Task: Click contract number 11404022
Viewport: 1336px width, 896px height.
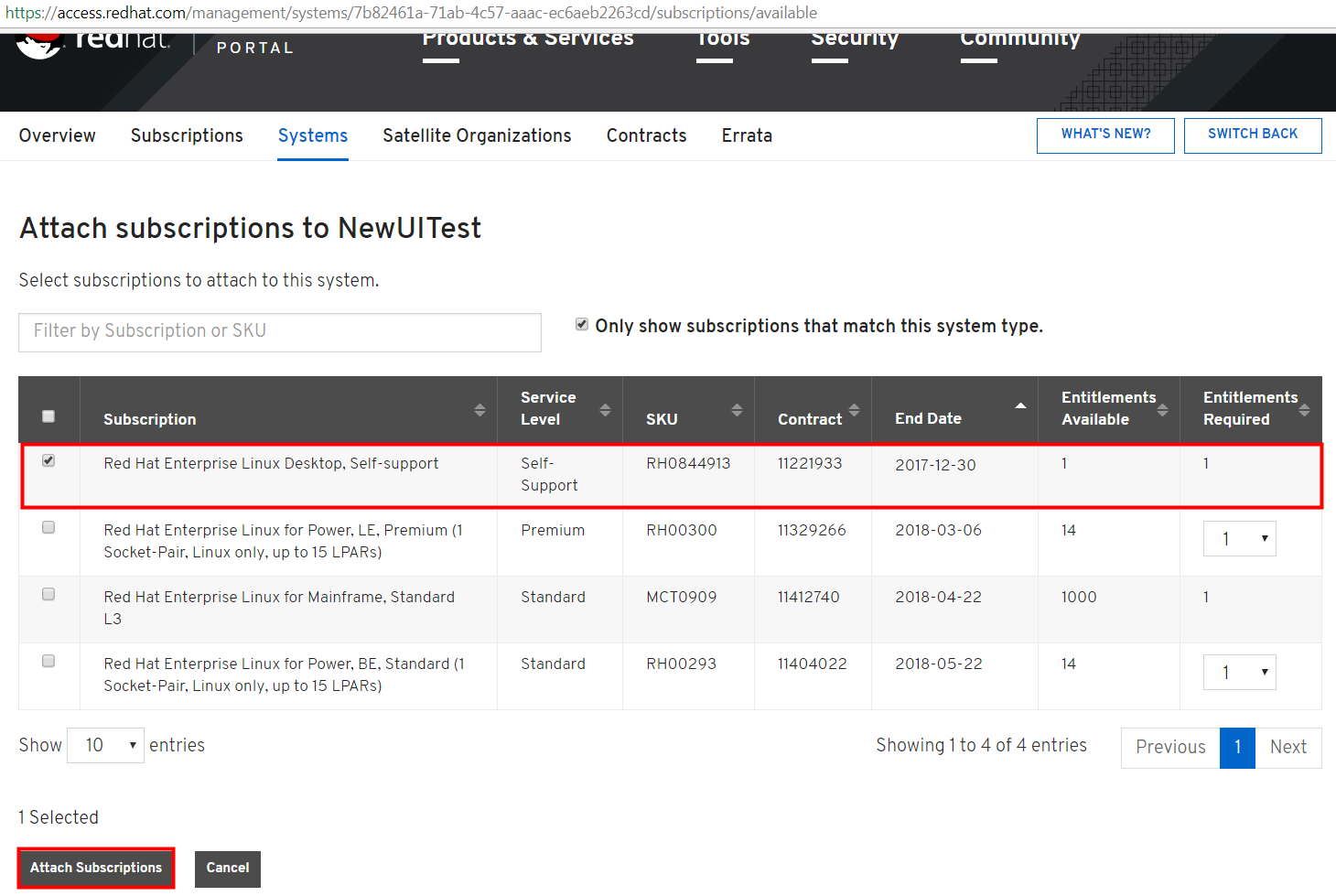Action: (x=812, y=664)
